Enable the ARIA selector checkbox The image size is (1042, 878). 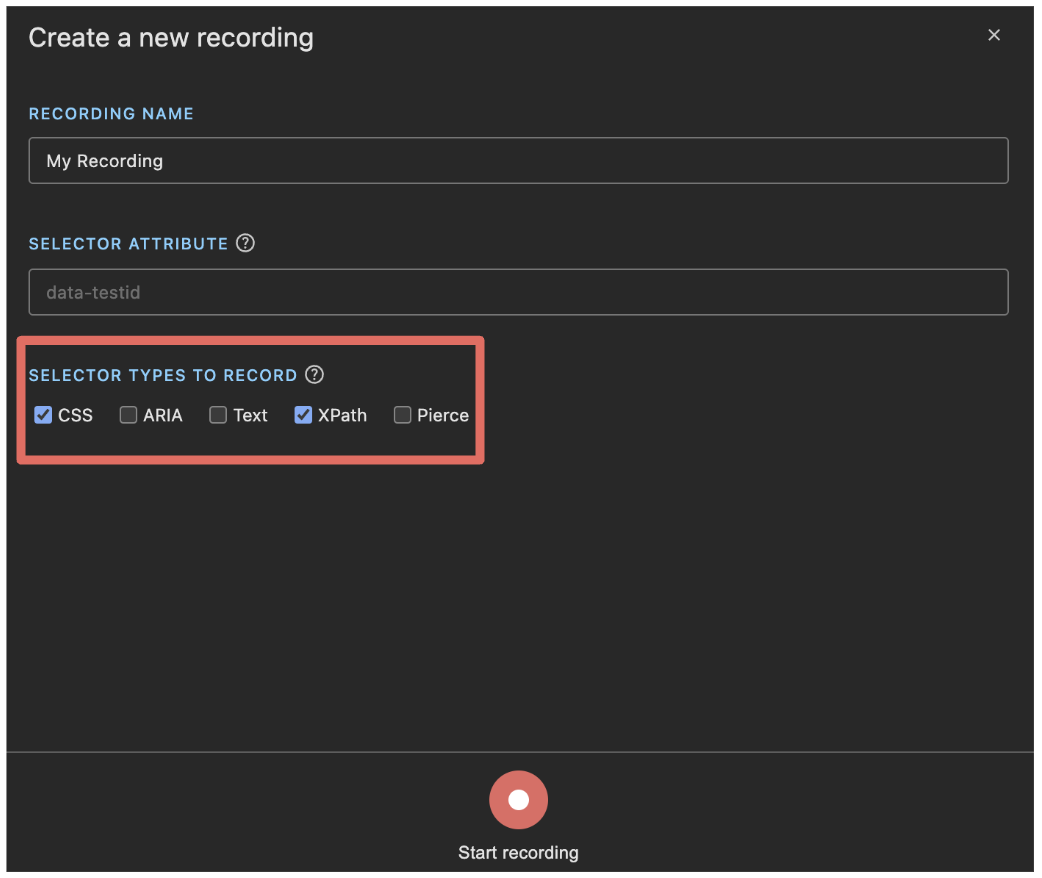pos(128,415)
